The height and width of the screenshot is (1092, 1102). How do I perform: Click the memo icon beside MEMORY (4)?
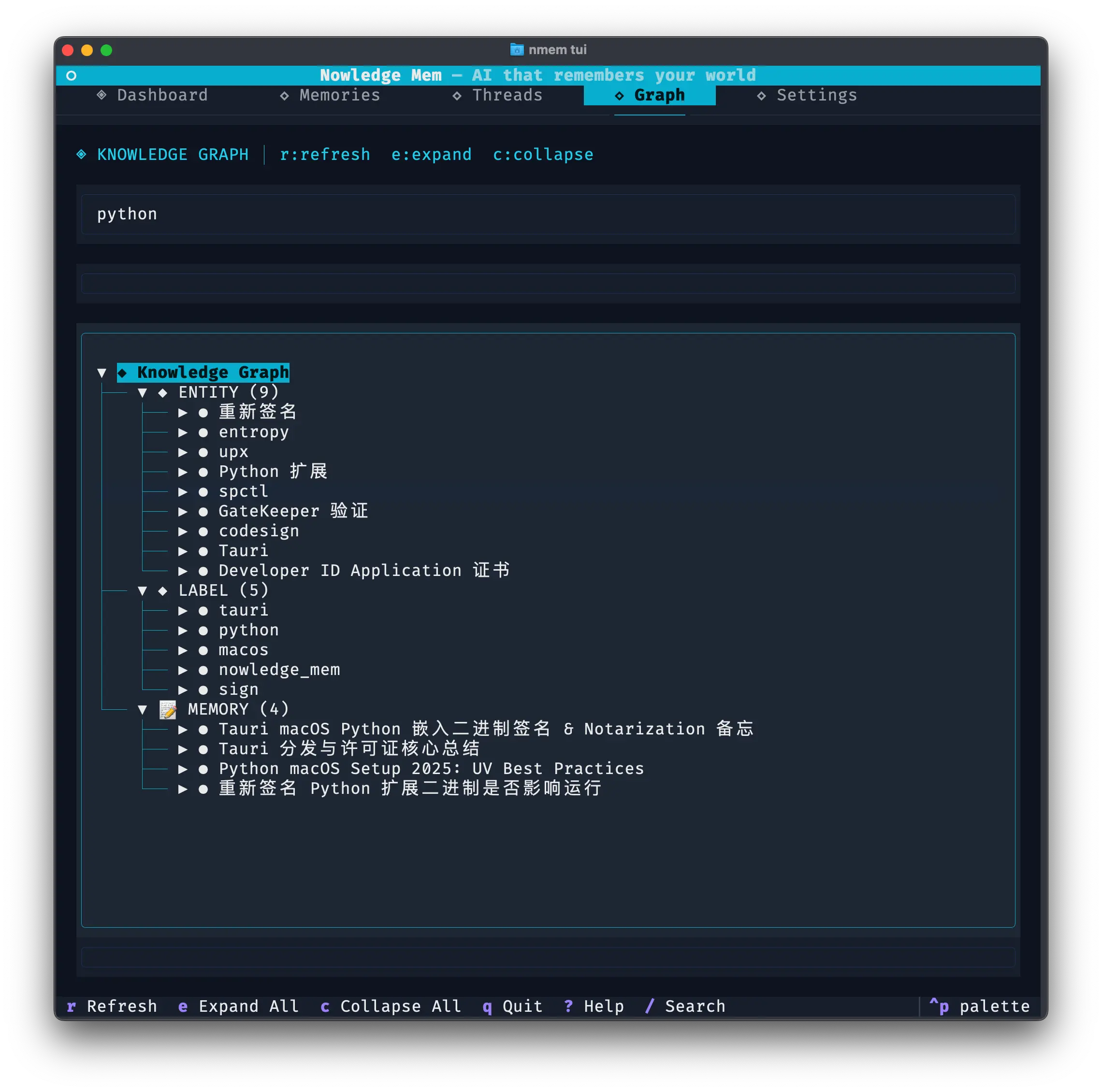coord(168,709)
